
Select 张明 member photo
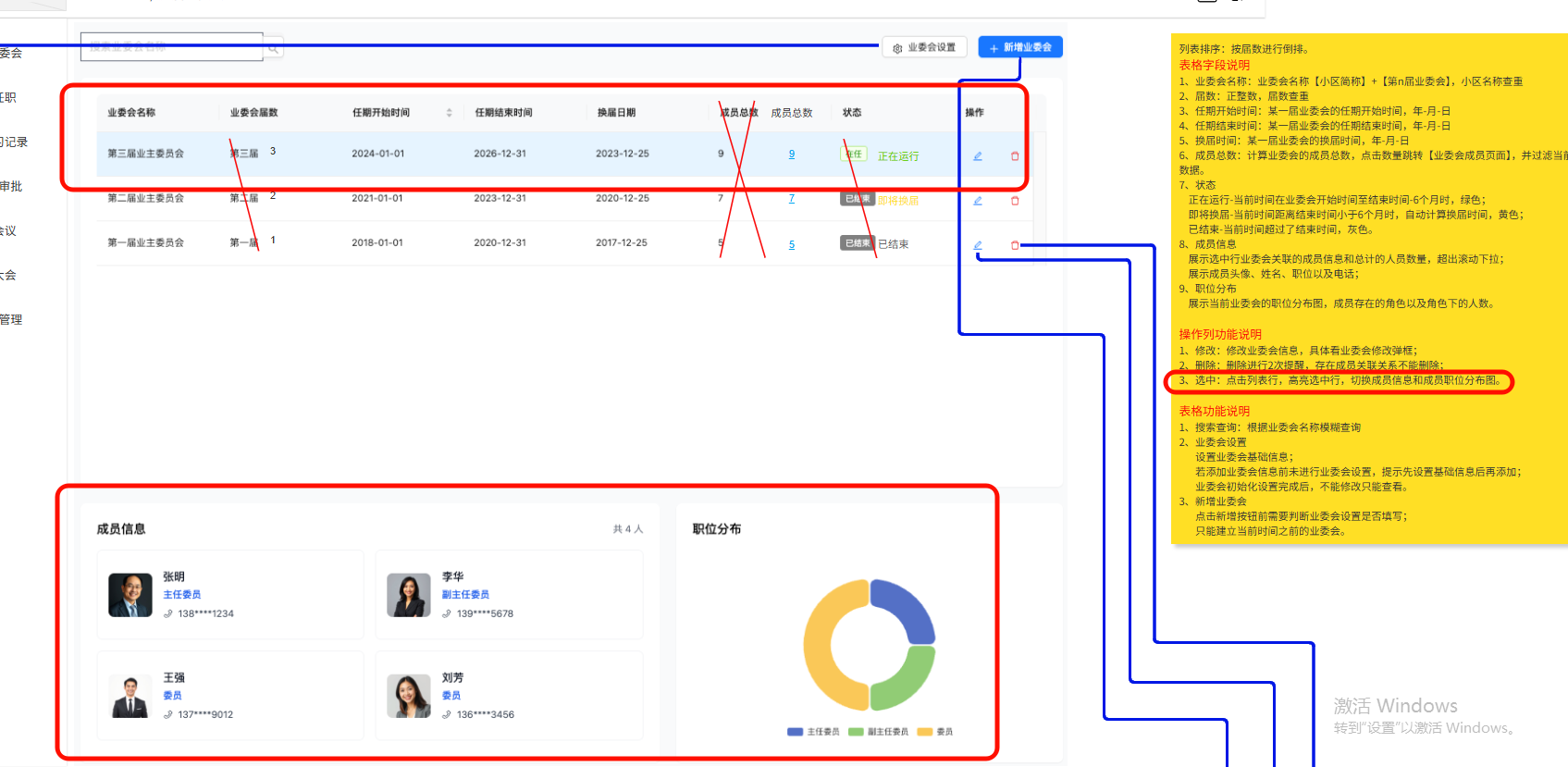point(130,595)
